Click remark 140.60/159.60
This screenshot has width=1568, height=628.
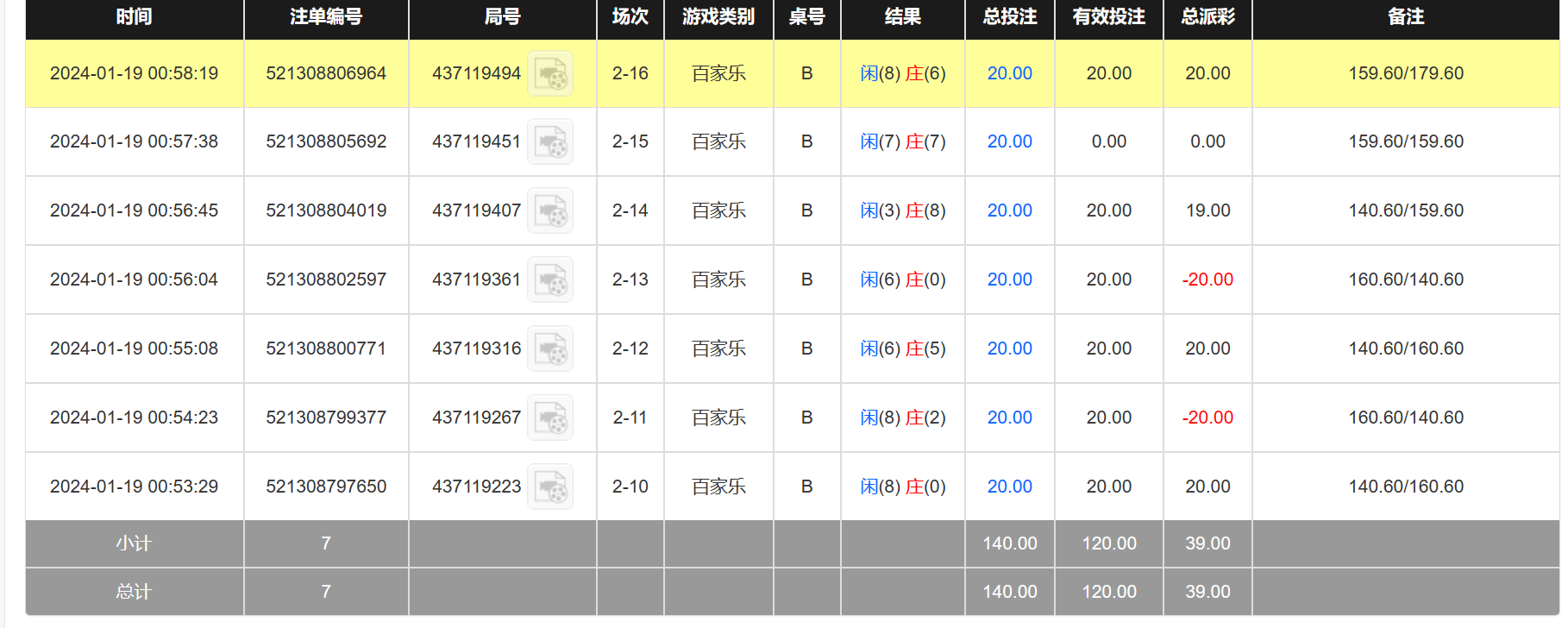tap(1406, 210)
